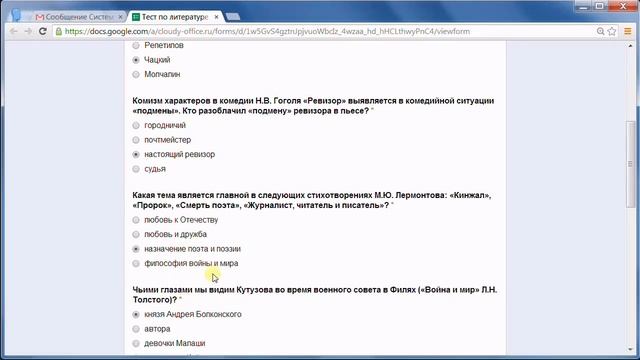Click scrollbar up arrow
Screen dimensions: 640x360
pos(631,45)
